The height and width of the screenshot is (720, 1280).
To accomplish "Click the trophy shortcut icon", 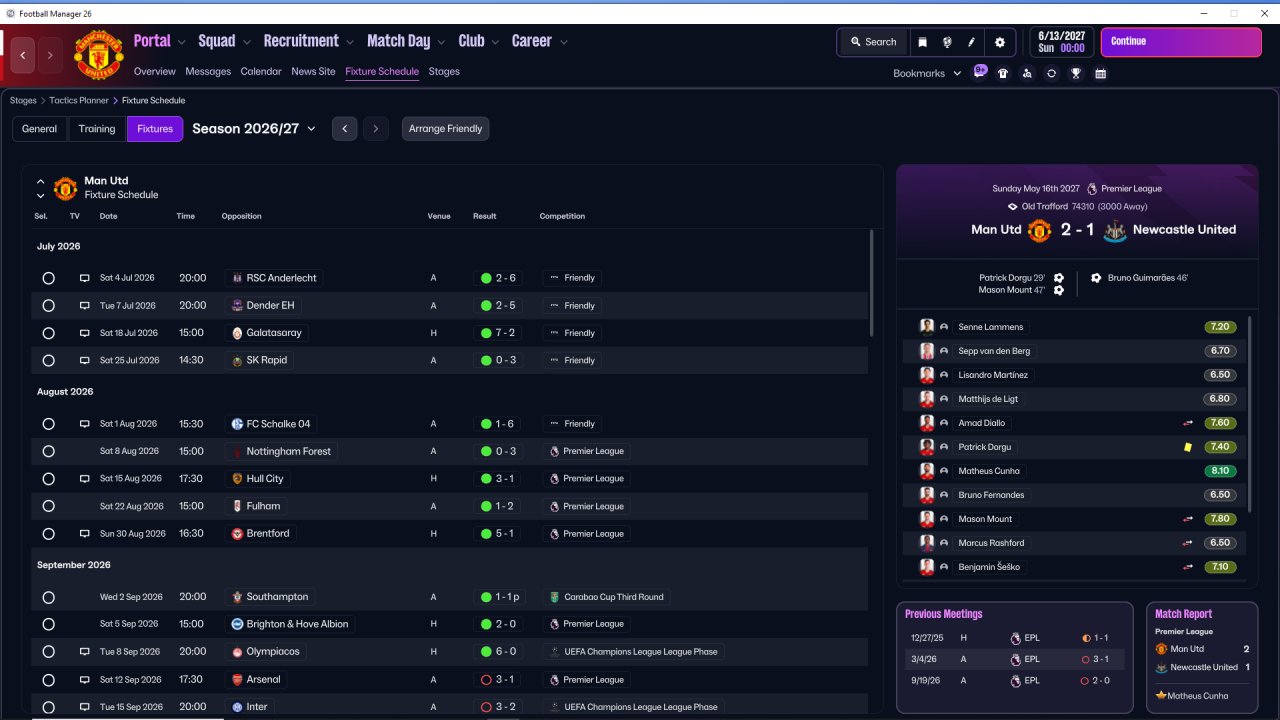I will [1076, 73].
